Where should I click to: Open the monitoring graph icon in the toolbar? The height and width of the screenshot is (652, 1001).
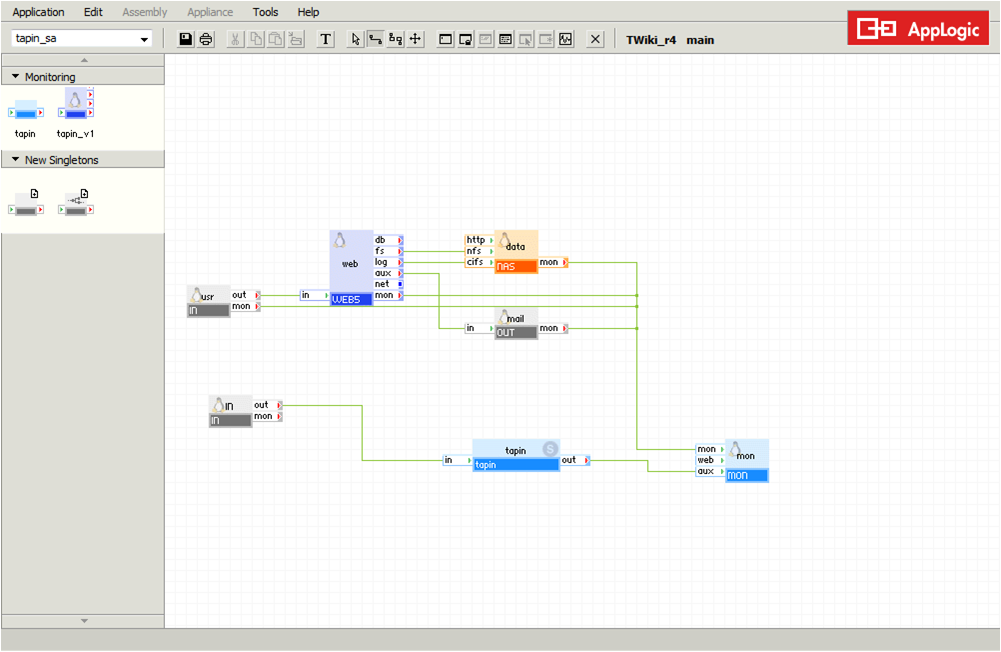(x=566, y=40)
